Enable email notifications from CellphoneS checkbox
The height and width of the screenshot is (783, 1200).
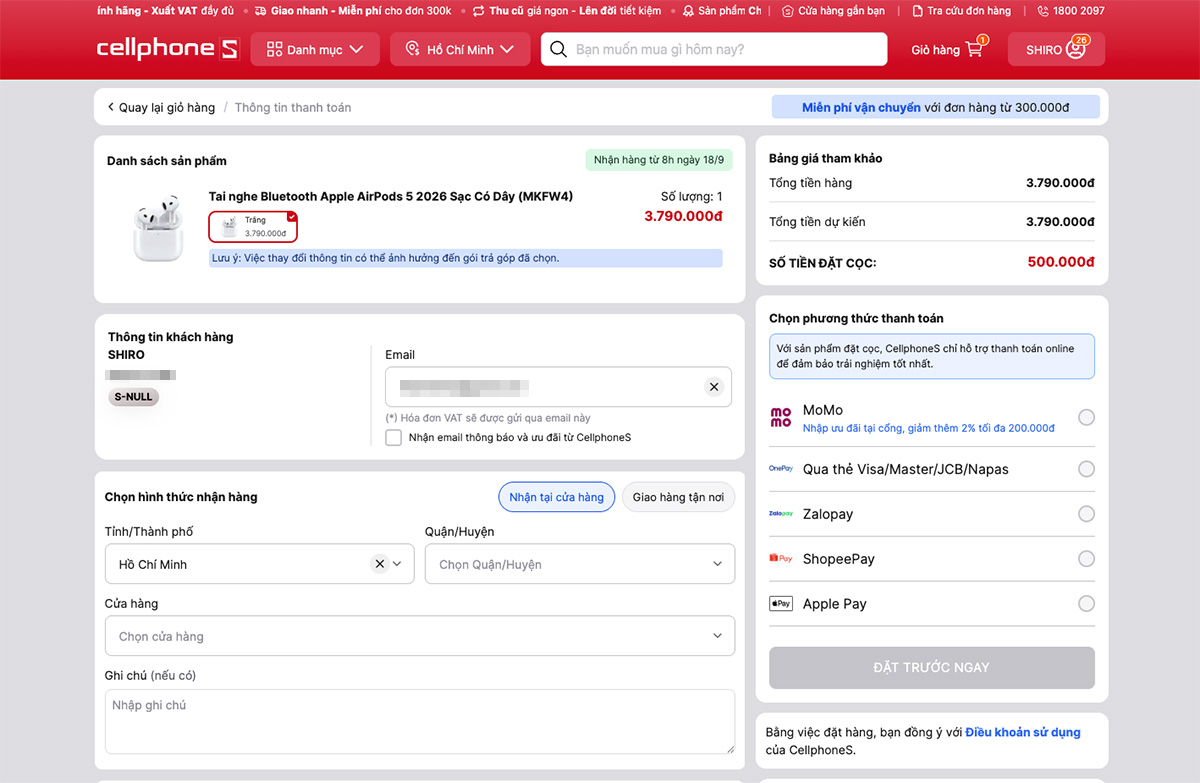pyautogui.click(x=394, y=437)
